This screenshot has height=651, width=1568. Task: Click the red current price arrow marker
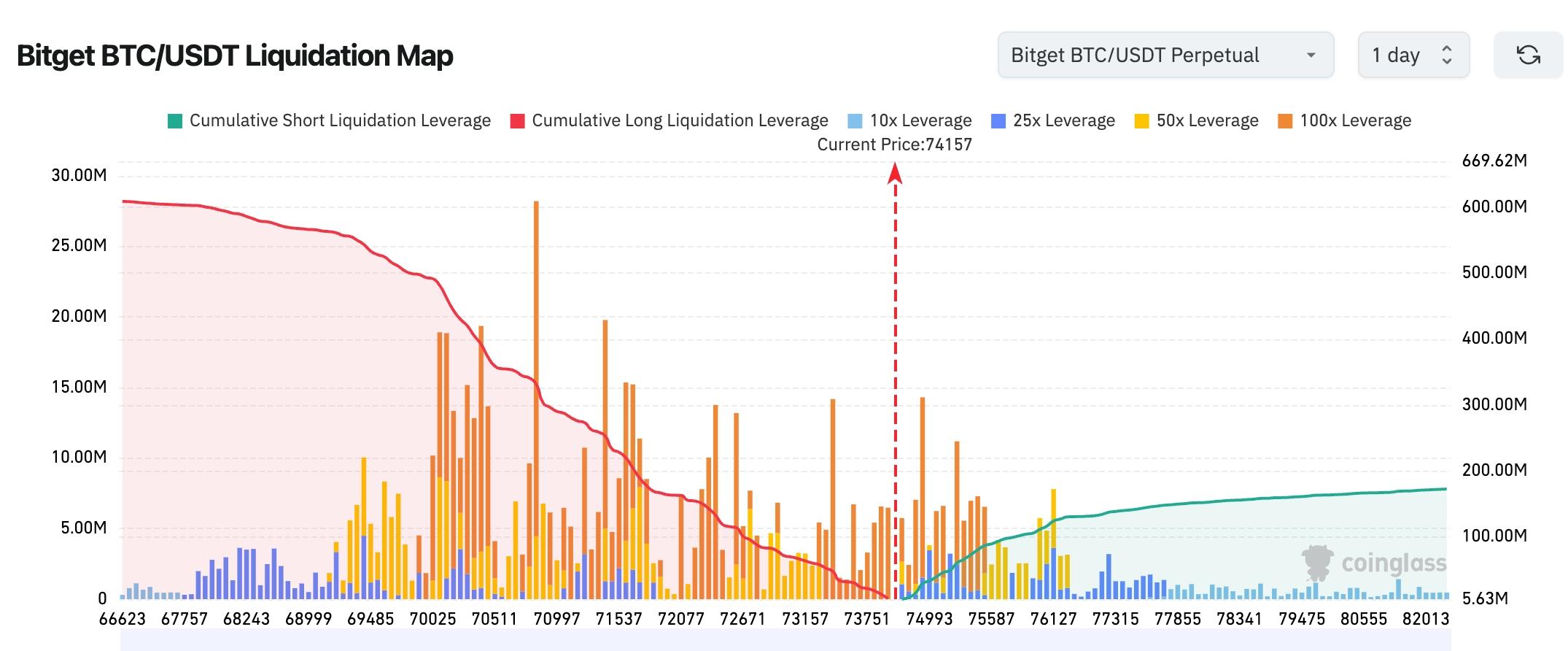tap(895, 174)
